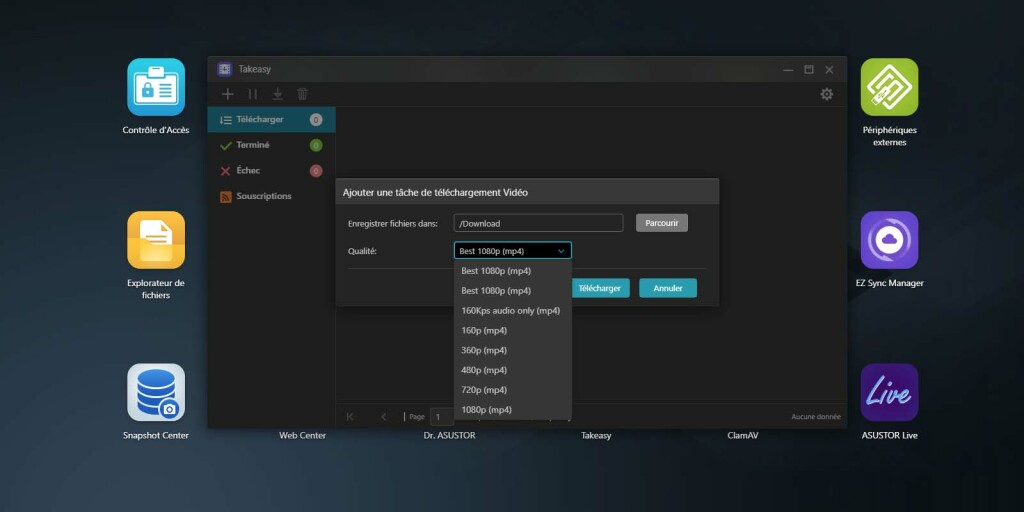Click the download arrow toolbar icon

pos(278,94)
